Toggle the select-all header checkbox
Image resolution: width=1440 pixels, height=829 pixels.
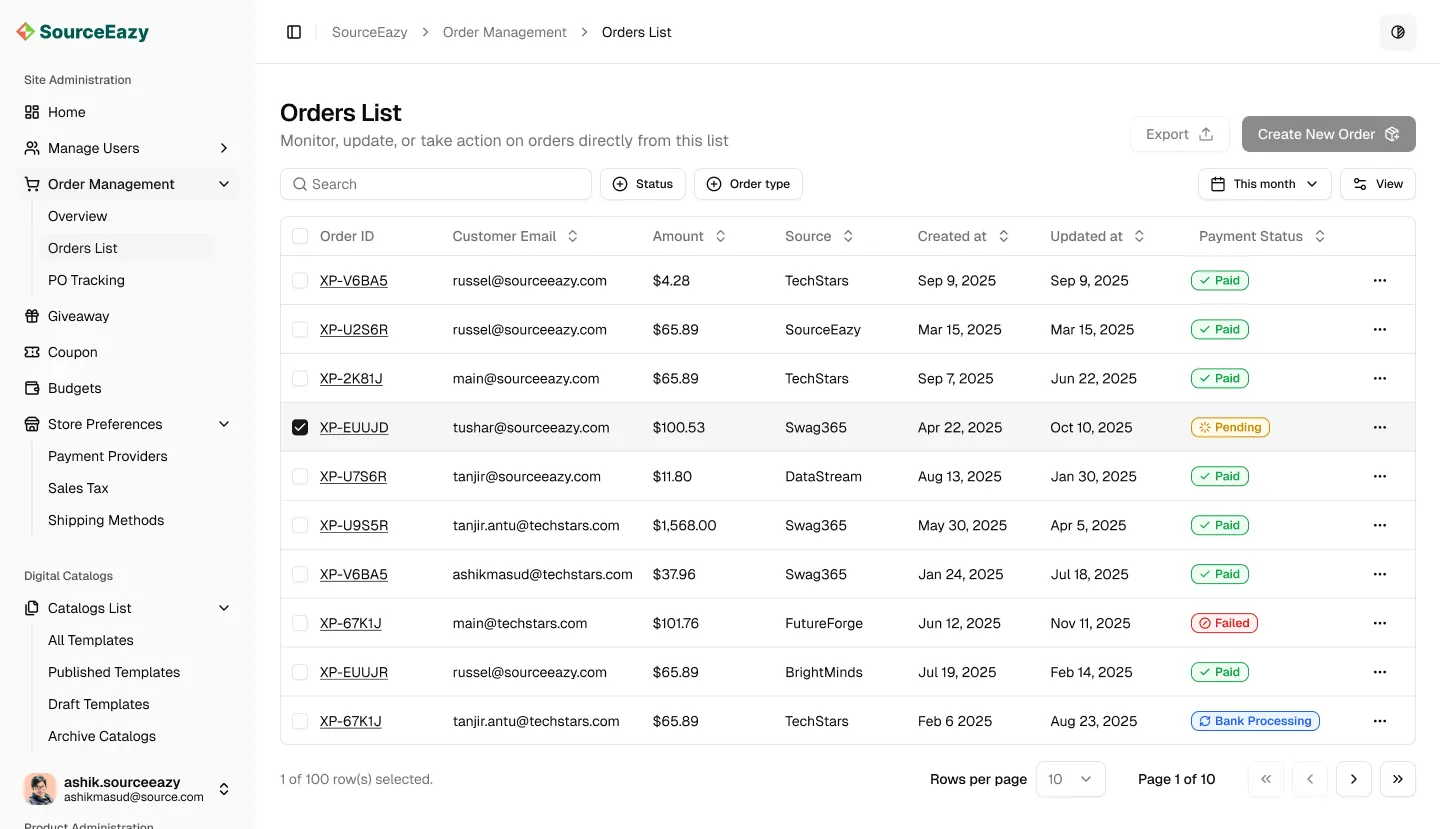click(x=300, y=236)
